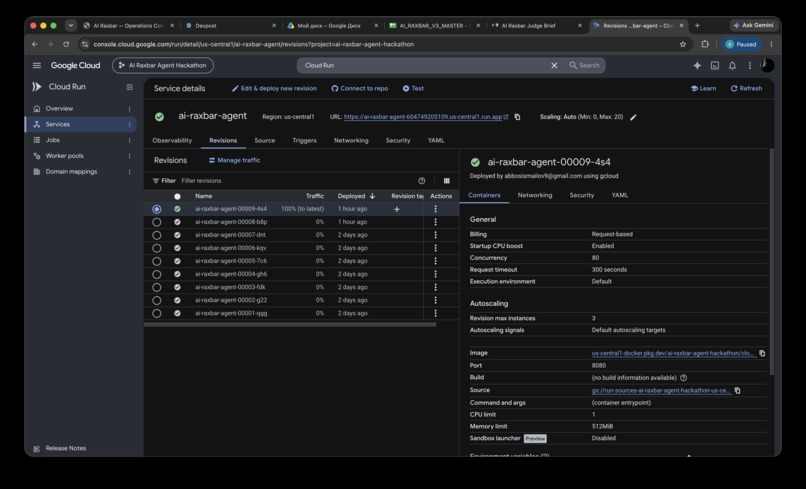Clear the Cloud Run search text
806x489 pixels.
point(554,65)
